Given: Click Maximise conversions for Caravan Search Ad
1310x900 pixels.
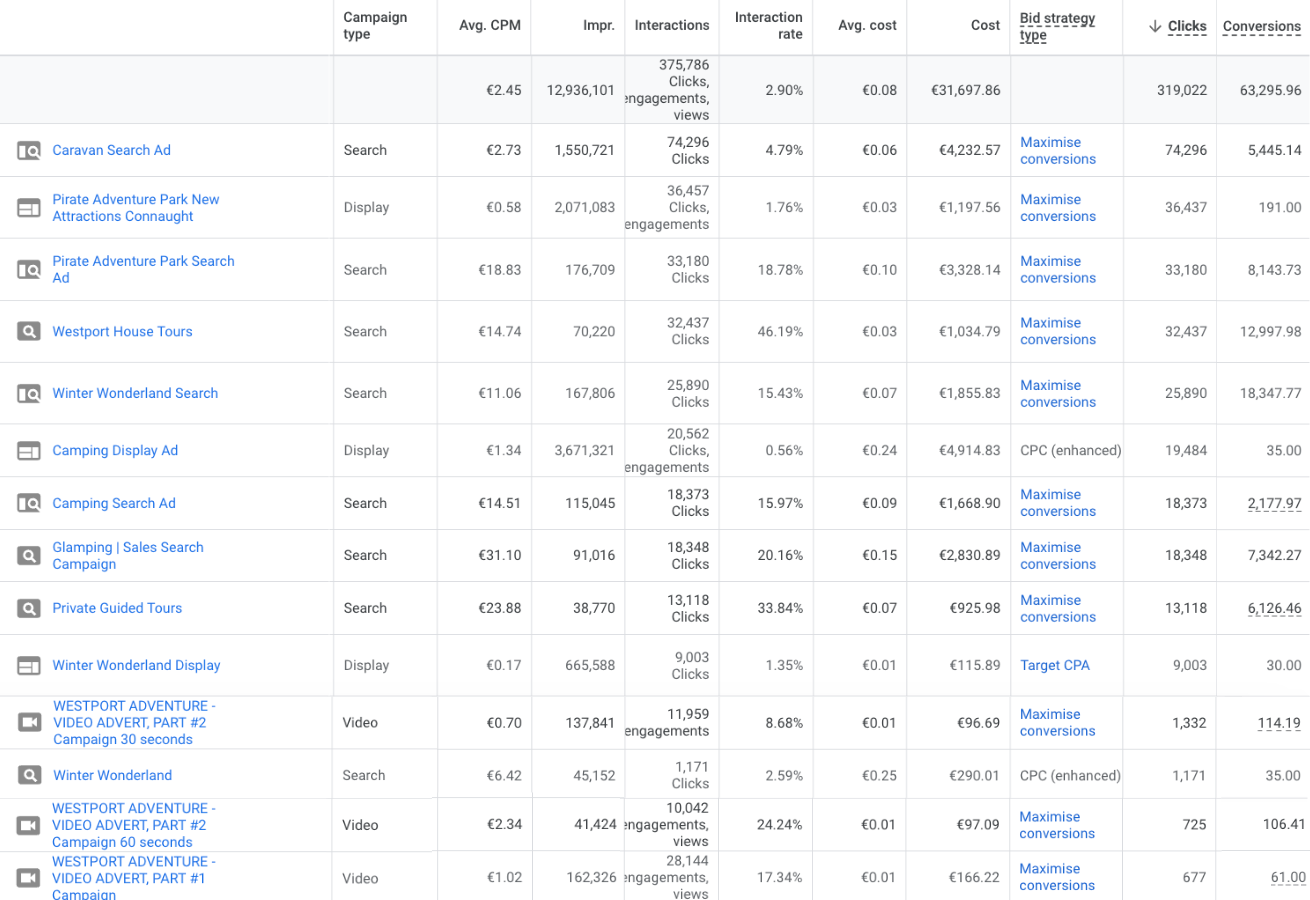Looking at the screenshot, I should click(1057, 151).
